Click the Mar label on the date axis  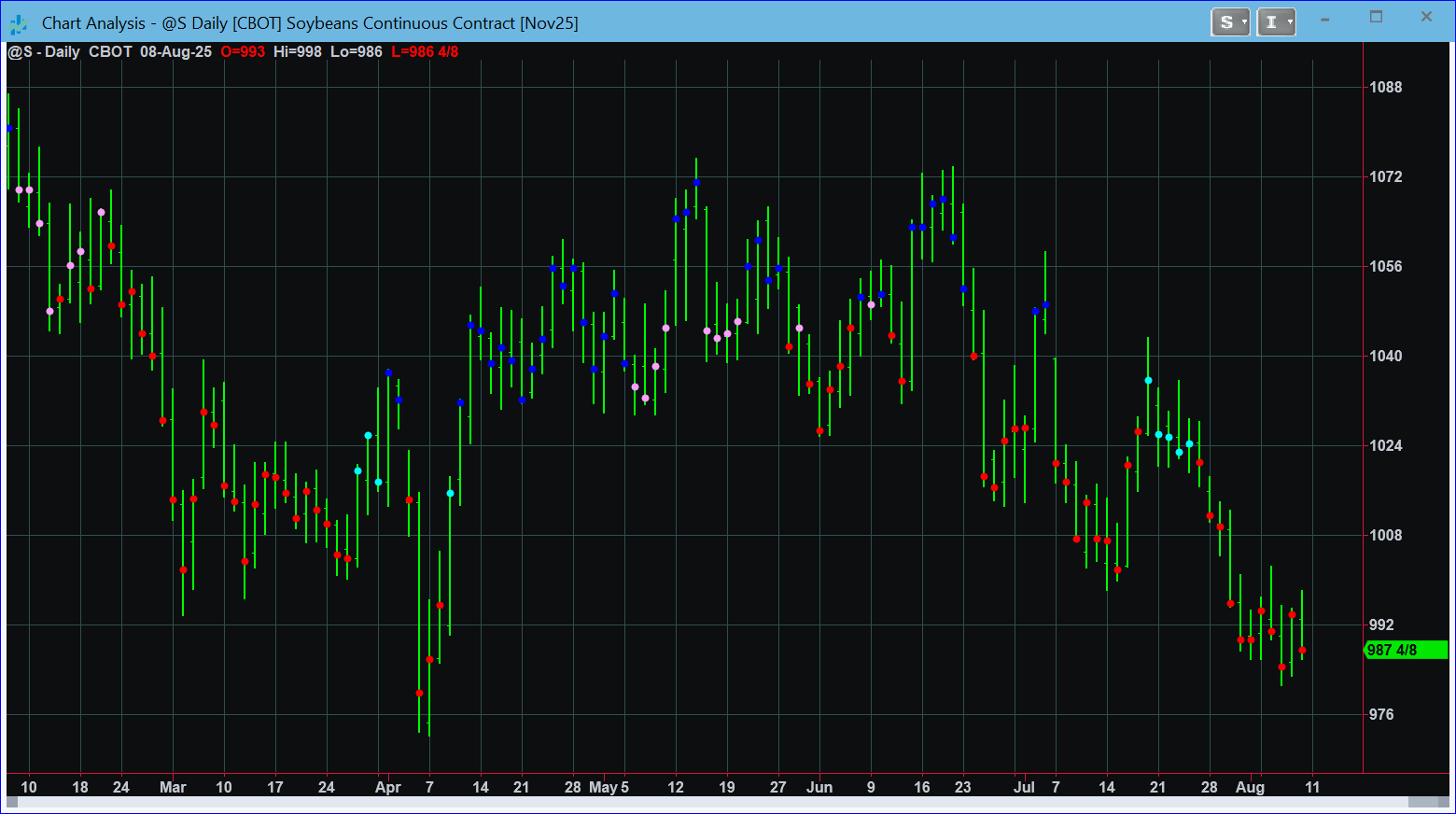pos(173,788)
